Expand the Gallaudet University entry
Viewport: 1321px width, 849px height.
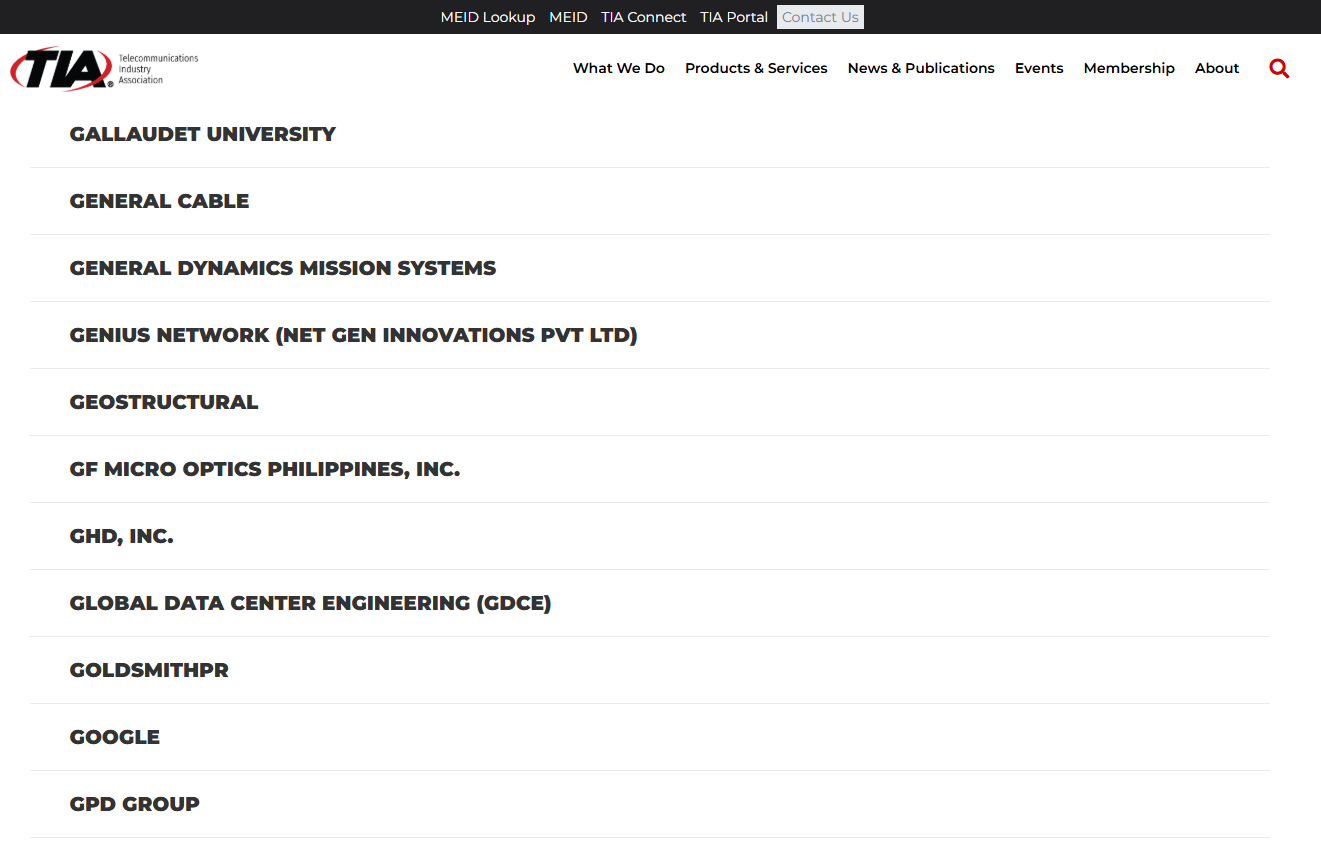click(x=202, y=134)
